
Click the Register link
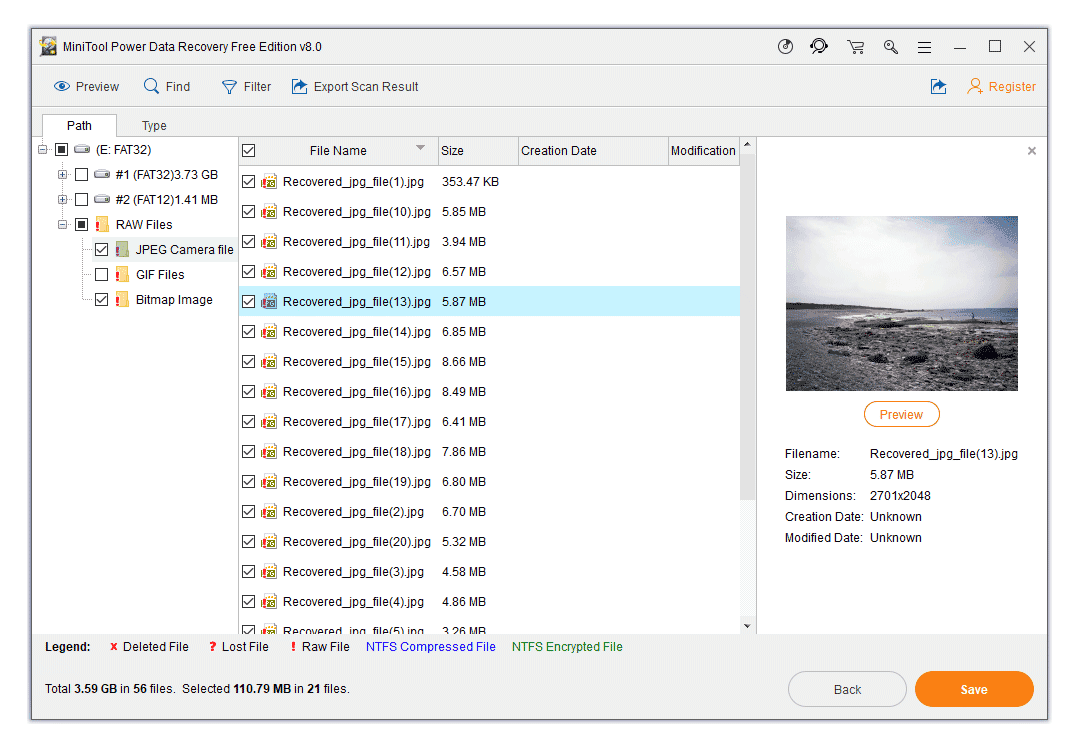[x=1012, y=87]
